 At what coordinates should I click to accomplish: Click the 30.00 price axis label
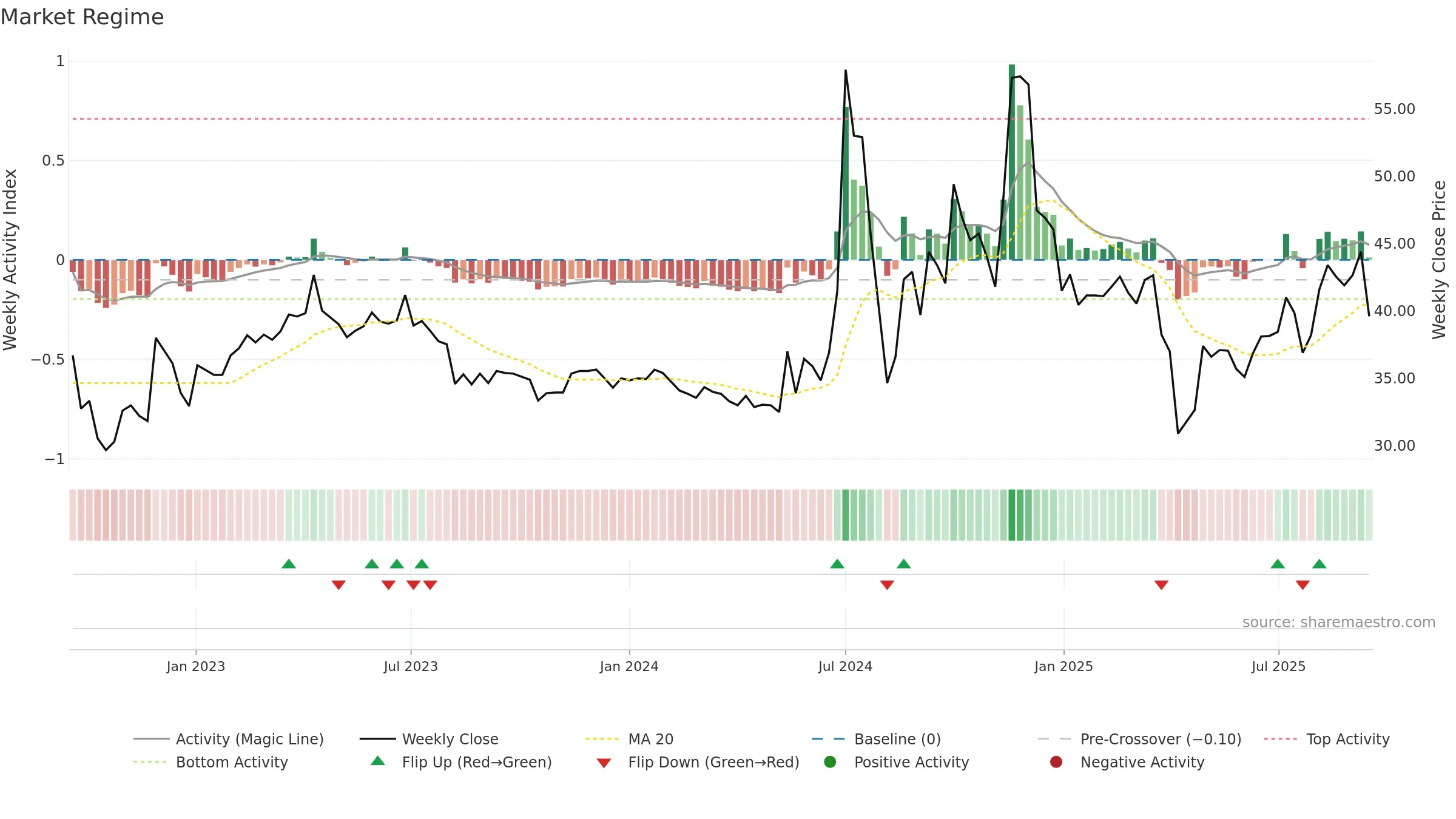(x=1394, y=446)
